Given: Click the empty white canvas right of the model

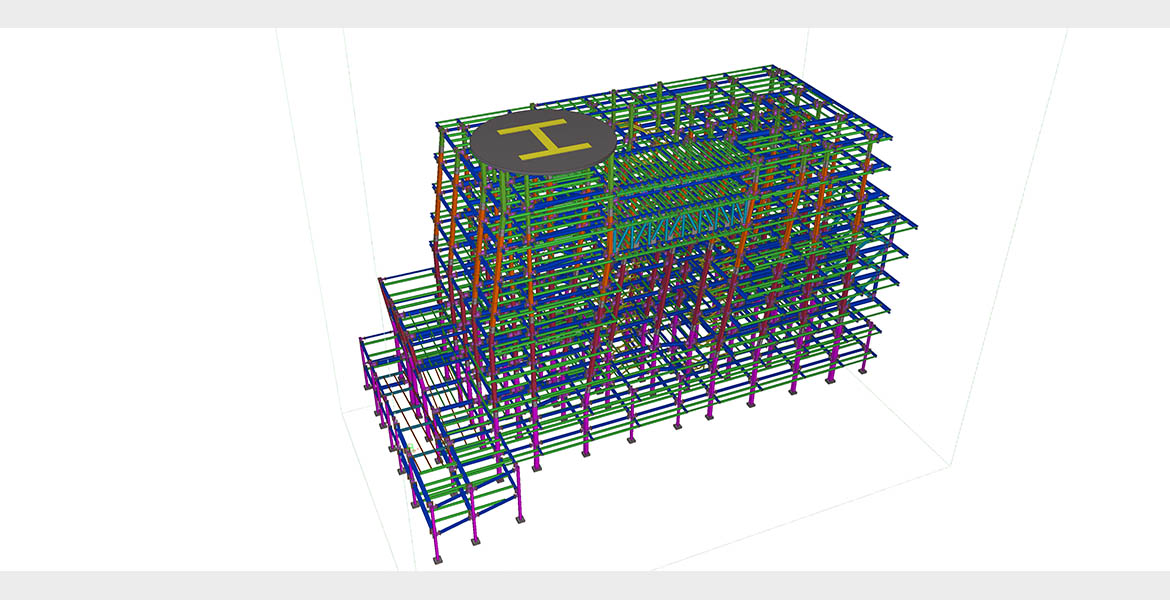Looking at the screenshot, I should 1050,300.
